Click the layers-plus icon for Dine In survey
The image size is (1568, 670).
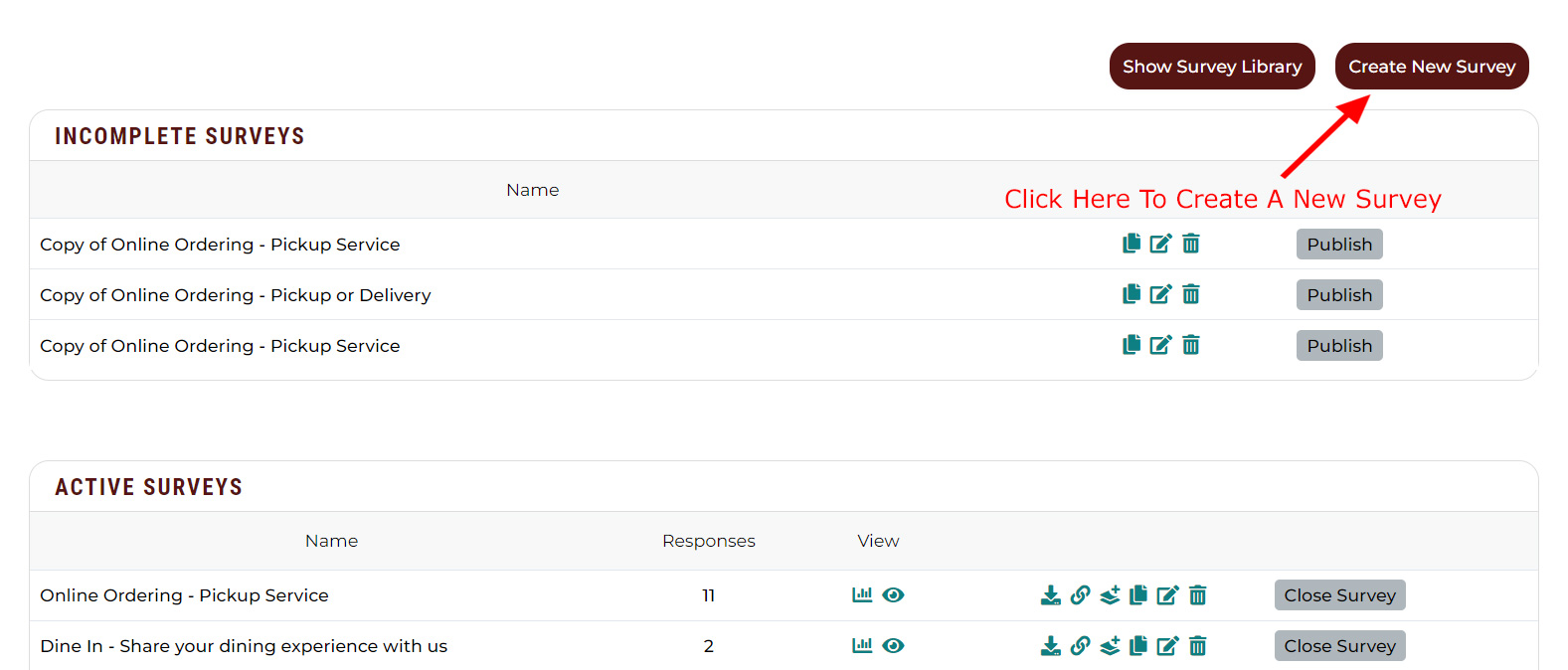(x=1110, y=645)
